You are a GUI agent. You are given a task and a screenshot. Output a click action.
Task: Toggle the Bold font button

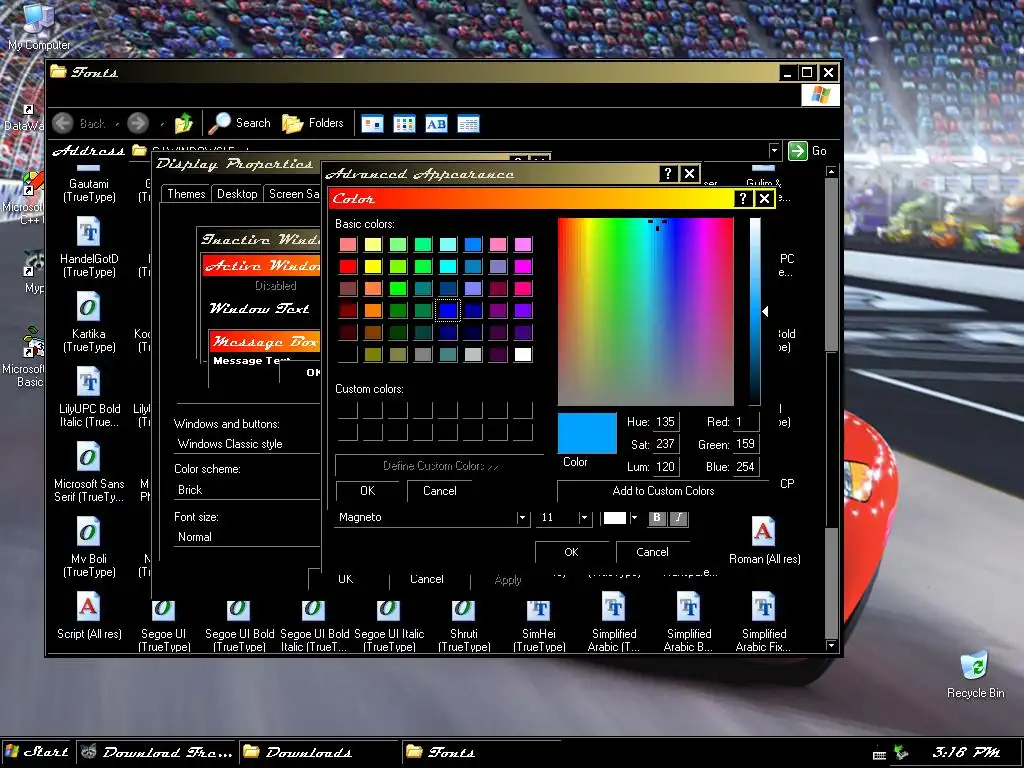click(x=657, y=518)
